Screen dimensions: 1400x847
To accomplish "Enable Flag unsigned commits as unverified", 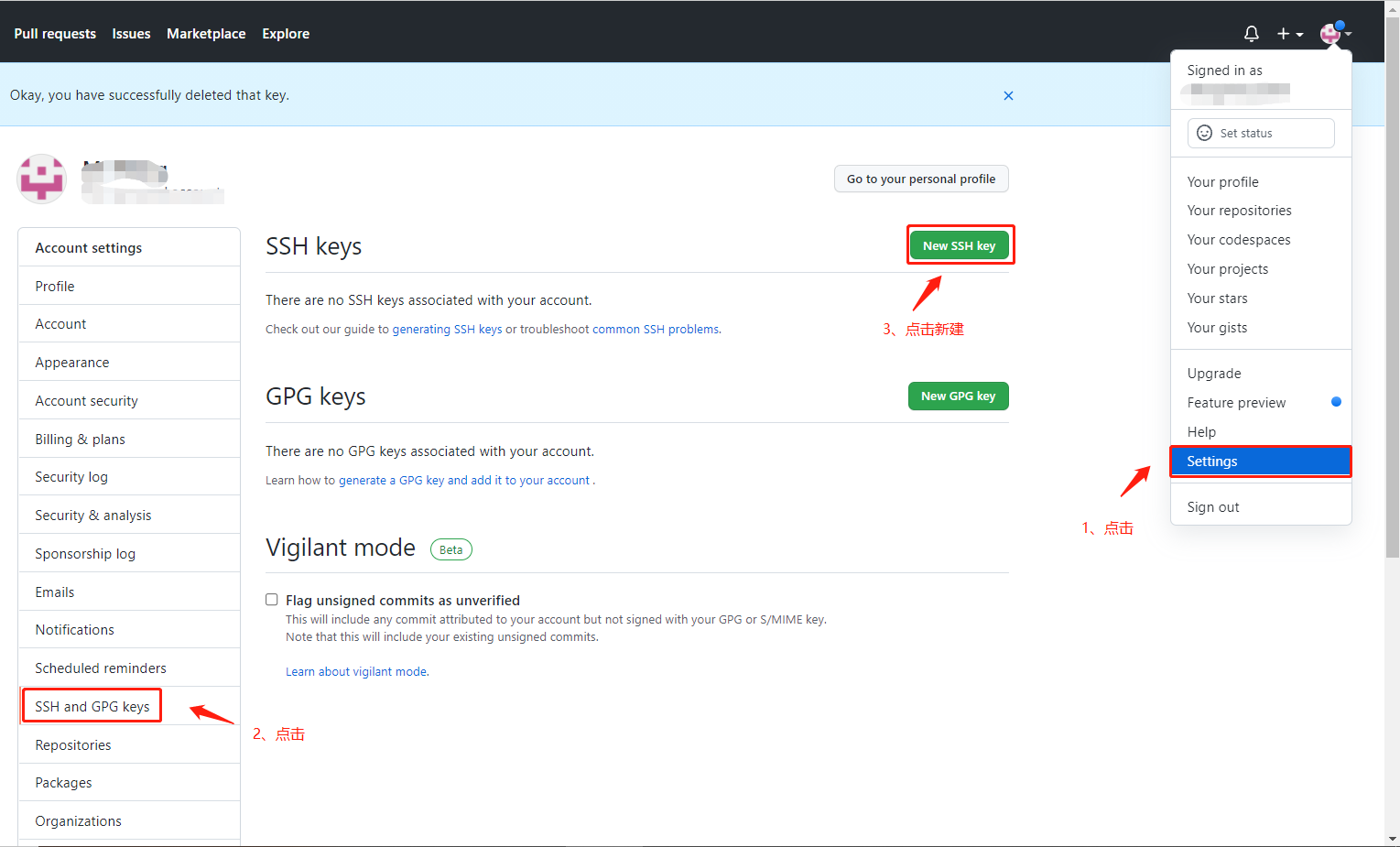I will (x=272, y=599).
